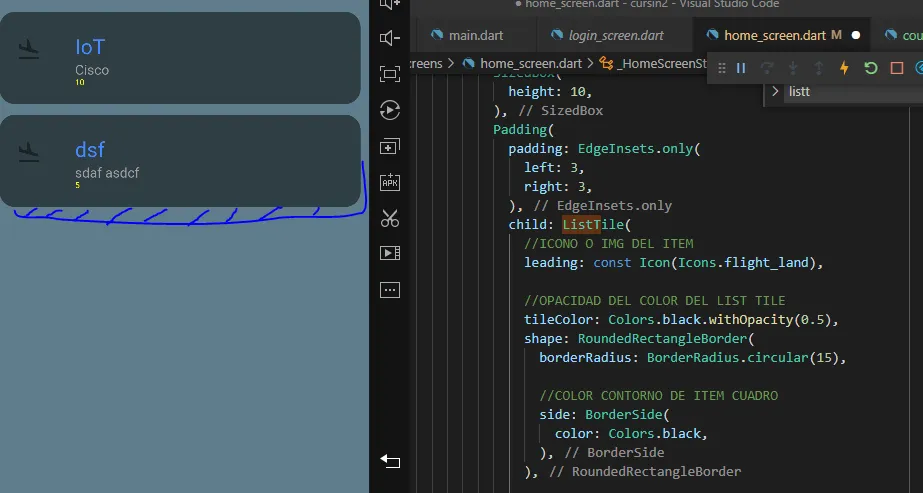Open the IoT Cisco list tile
This screenshot has width=923, height=493.
pyautogui.click(x=180, y=58)
